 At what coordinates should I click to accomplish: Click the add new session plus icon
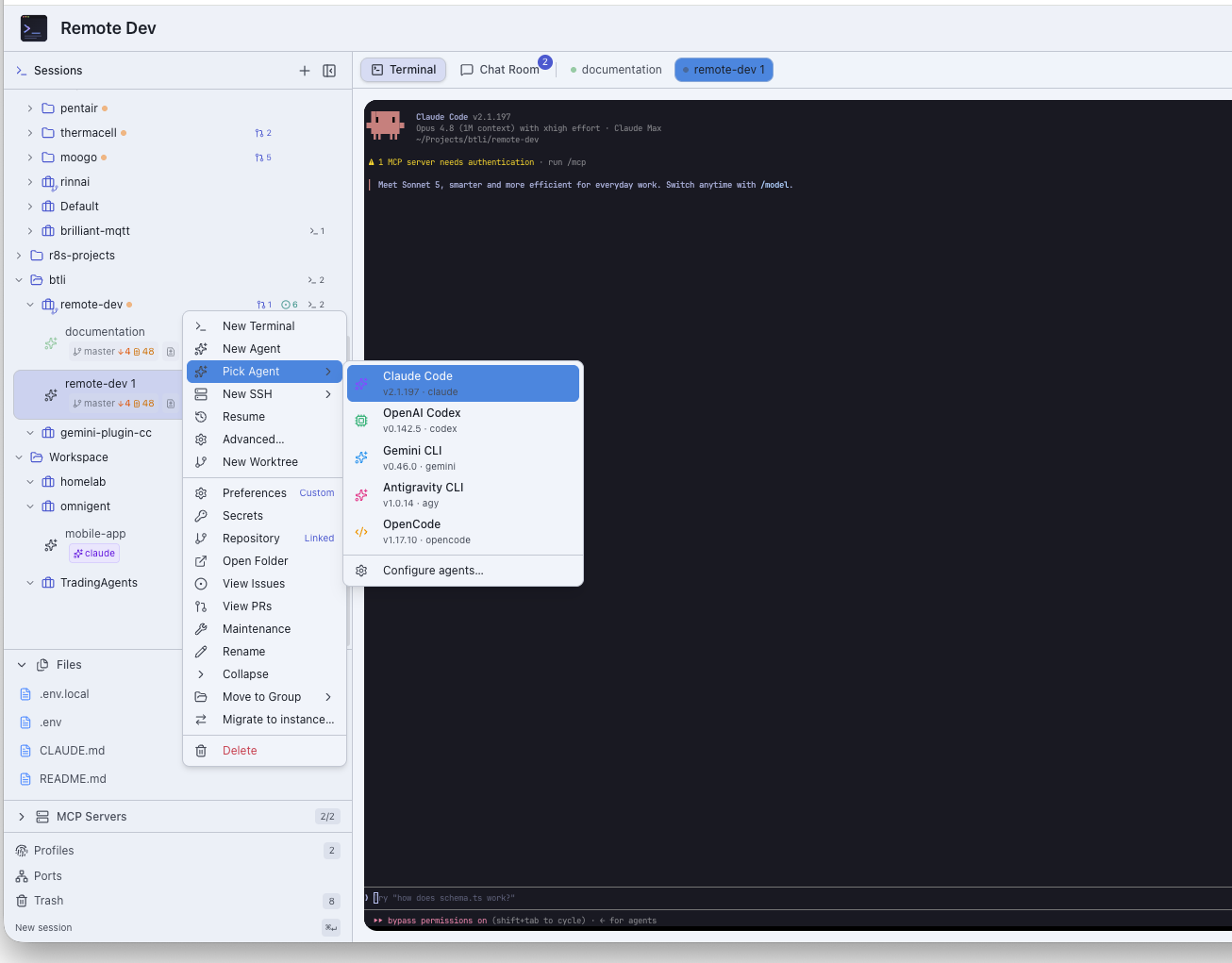pos(305,71)
